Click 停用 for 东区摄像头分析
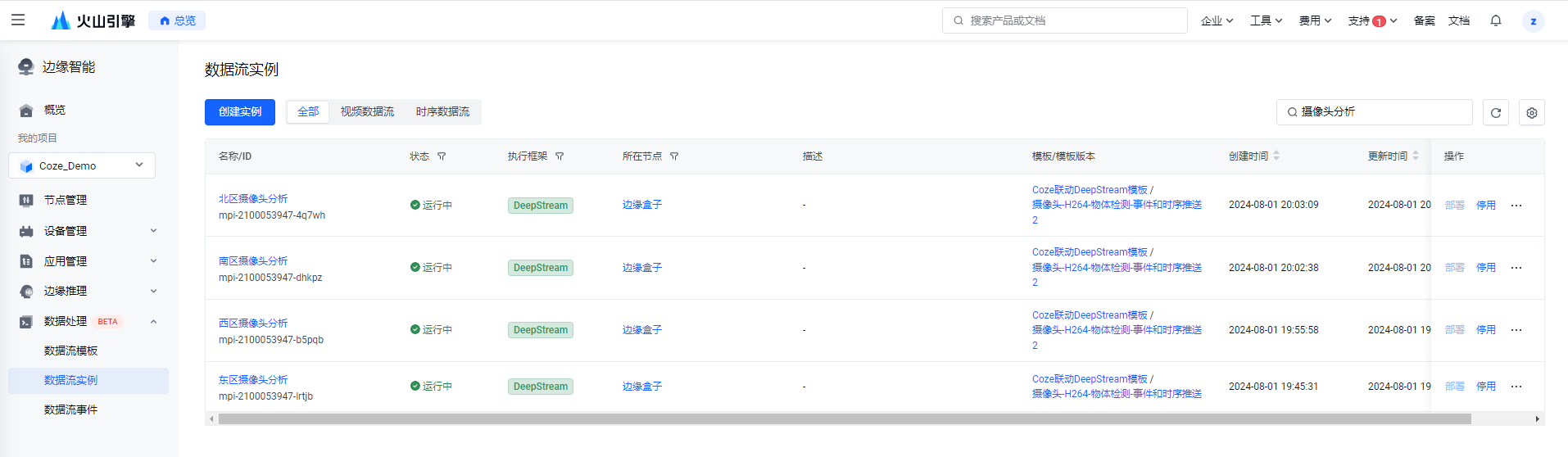Image resolution: width=1568 pixels, height=457 pixels. tap(1486, 387)
